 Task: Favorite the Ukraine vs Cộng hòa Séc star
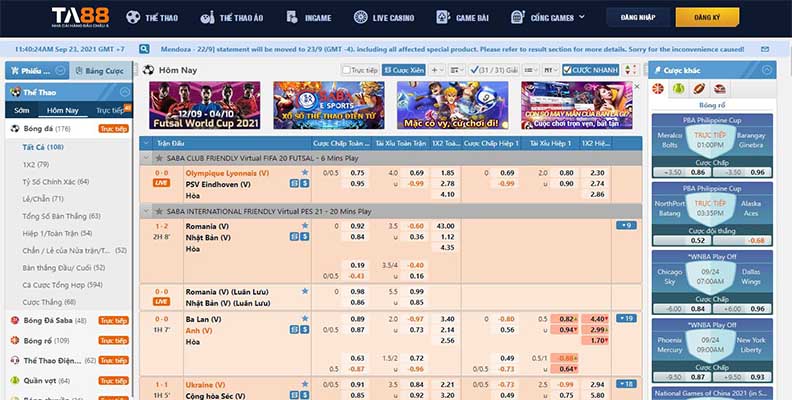305,384
